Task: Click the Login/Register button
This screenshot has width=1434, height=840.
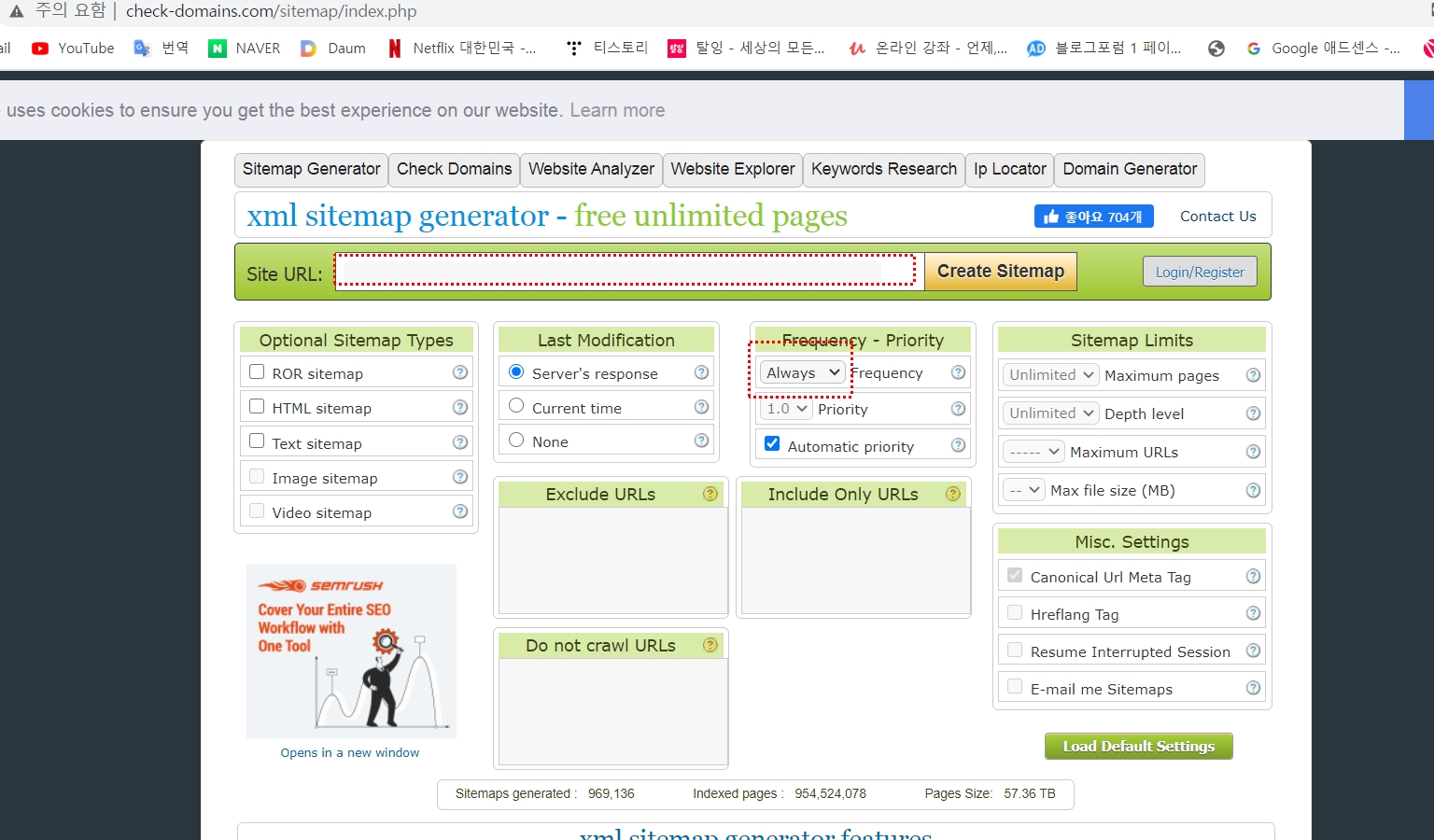Action: click(1200, 272)
